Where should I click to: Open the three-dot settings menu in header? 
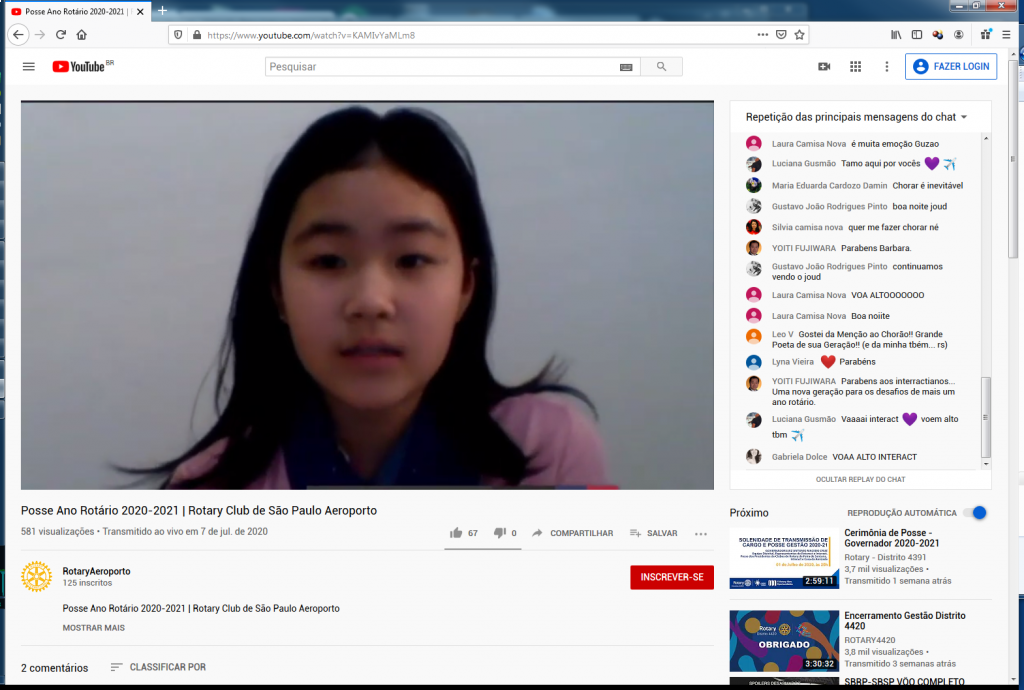click(886, 67)
